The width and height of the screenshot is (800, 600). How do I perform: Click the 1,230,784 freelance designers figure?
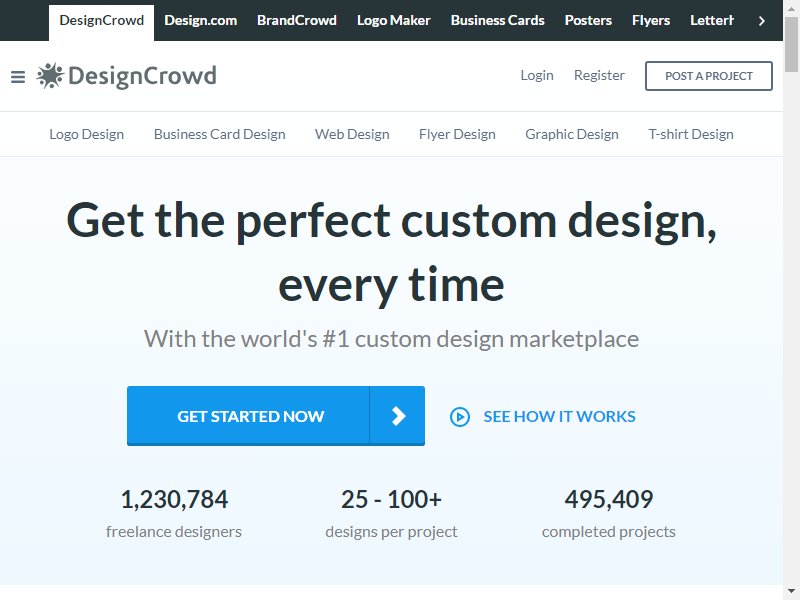(x=174, y=499)
